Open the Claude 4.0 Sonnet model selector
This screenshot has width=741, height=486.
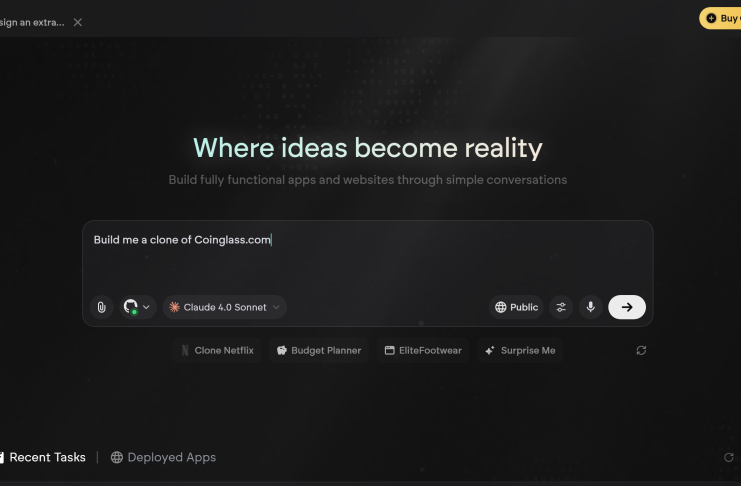click(x=224, y=307)
